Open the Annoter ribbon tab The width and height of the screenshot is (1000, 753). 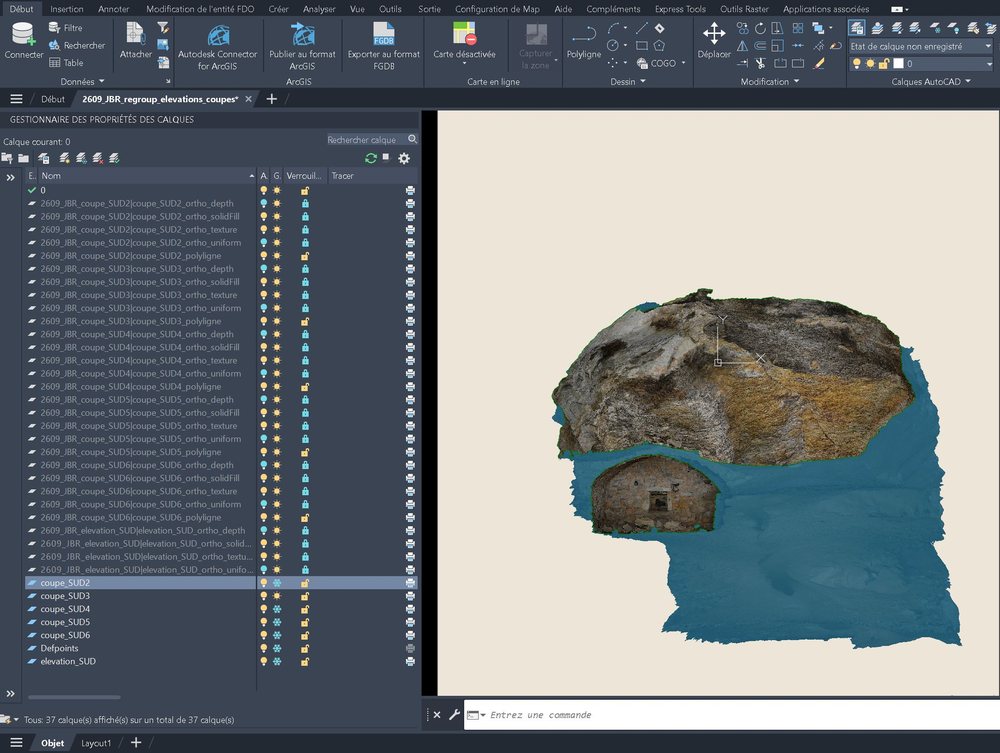(x=114, y=9)
